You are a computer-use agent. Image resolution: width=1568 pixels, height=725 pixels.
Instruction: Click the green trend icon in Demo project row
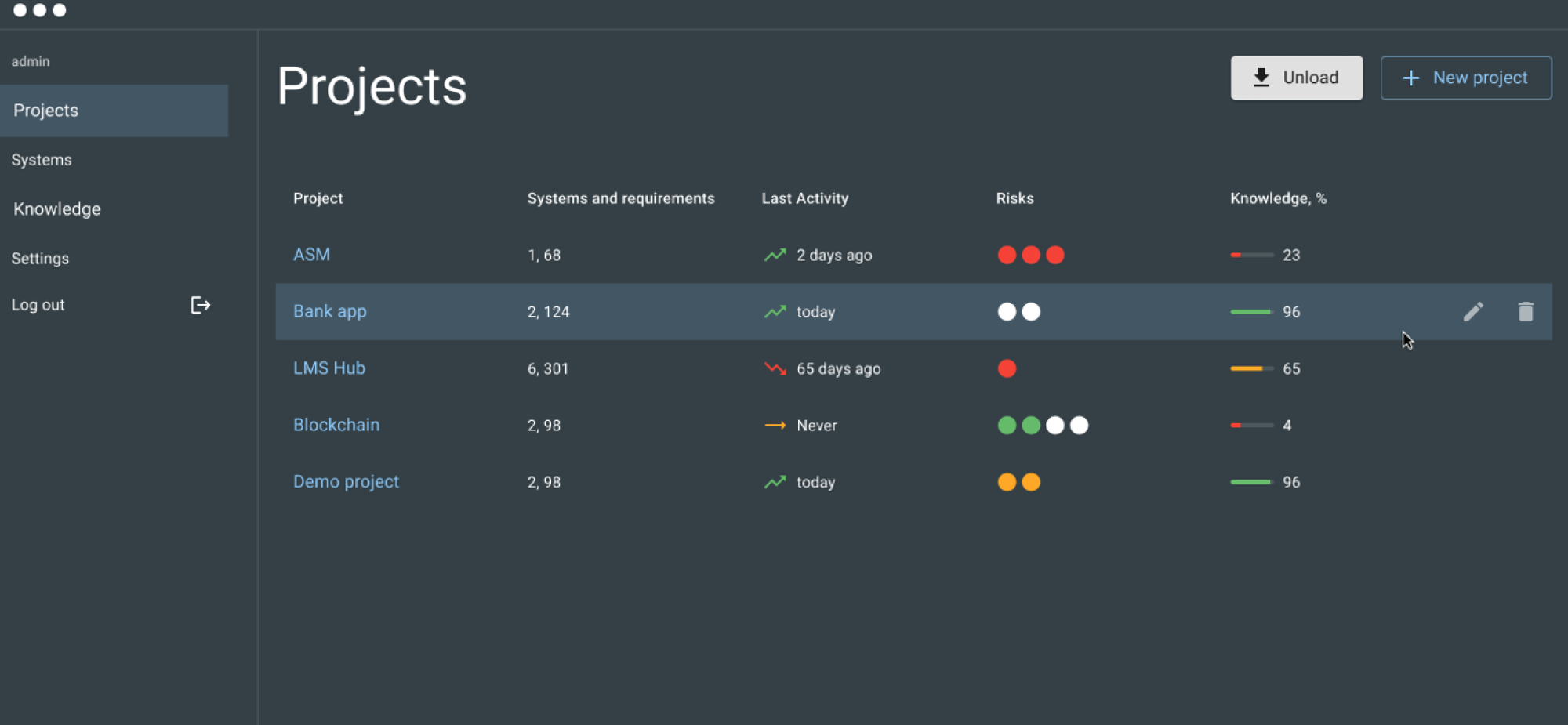coord(775,483)
